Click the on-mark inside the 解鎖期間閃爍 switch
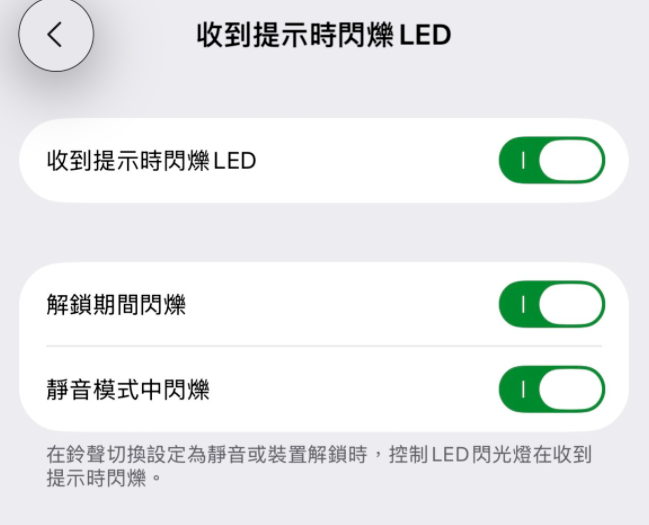Image resolution: width=649 pixels, height=525 pixels. 522,305
